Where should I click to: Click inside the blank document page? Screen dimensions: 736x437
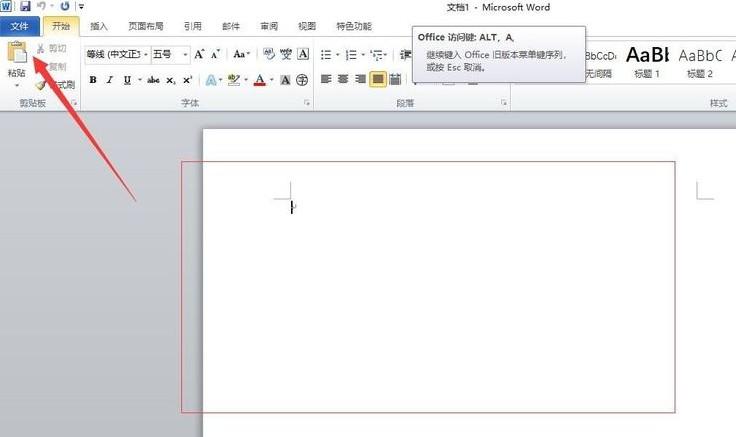coord(469,282)
